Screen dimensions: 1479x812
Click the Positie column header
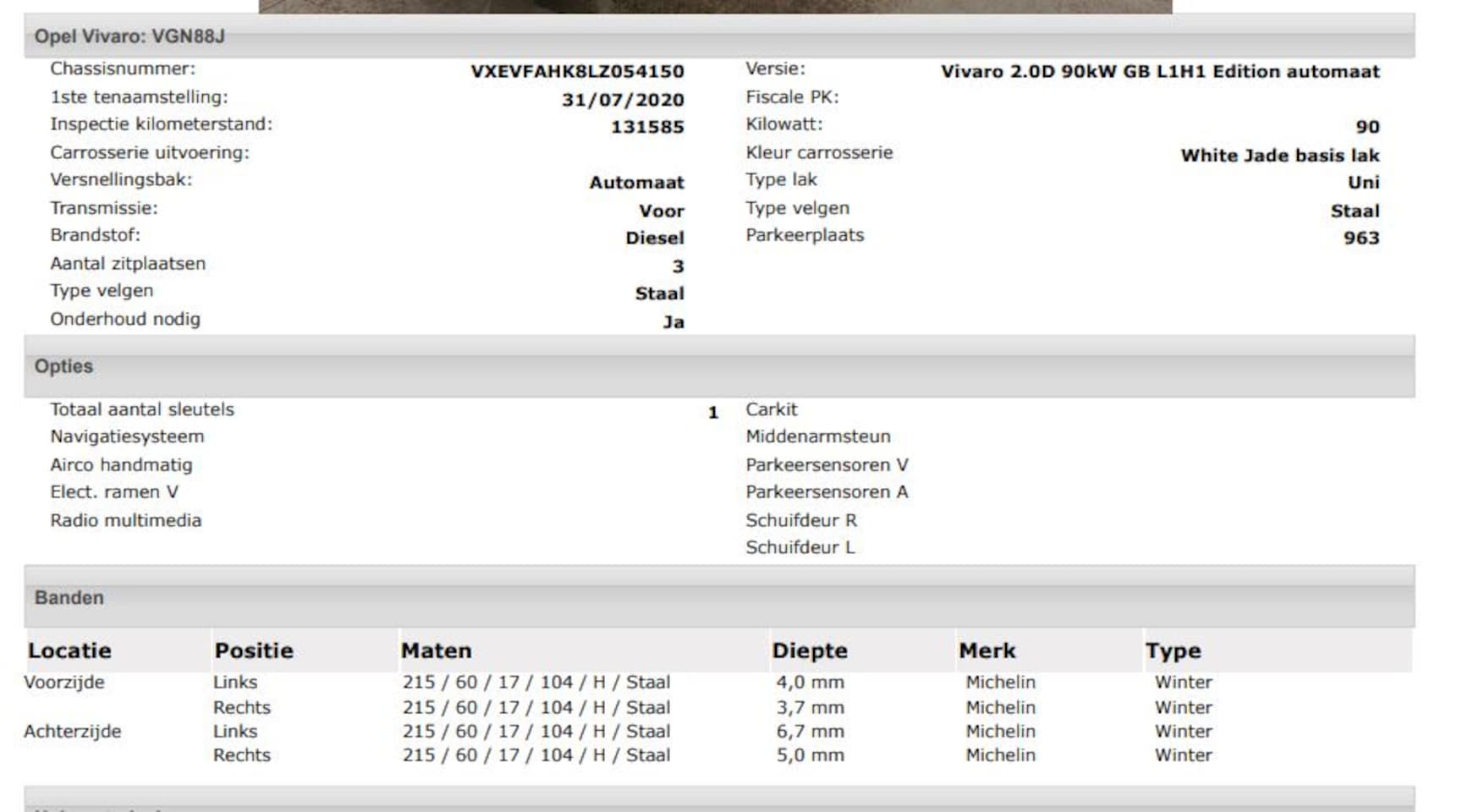click(x=254, y=650)
